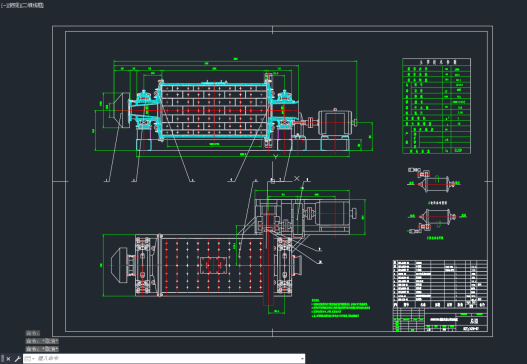Select the parts list above the title block
The width and height of the screenshot is (527, 364).
pos(440,284)
